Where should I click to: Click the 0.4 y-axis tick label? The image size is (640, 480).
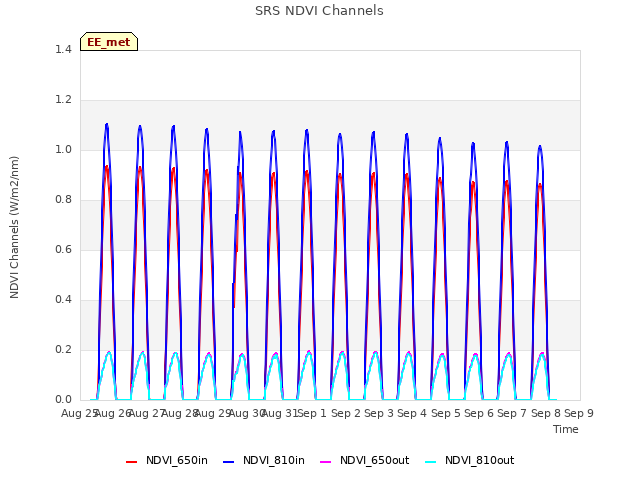pos(63,300)
